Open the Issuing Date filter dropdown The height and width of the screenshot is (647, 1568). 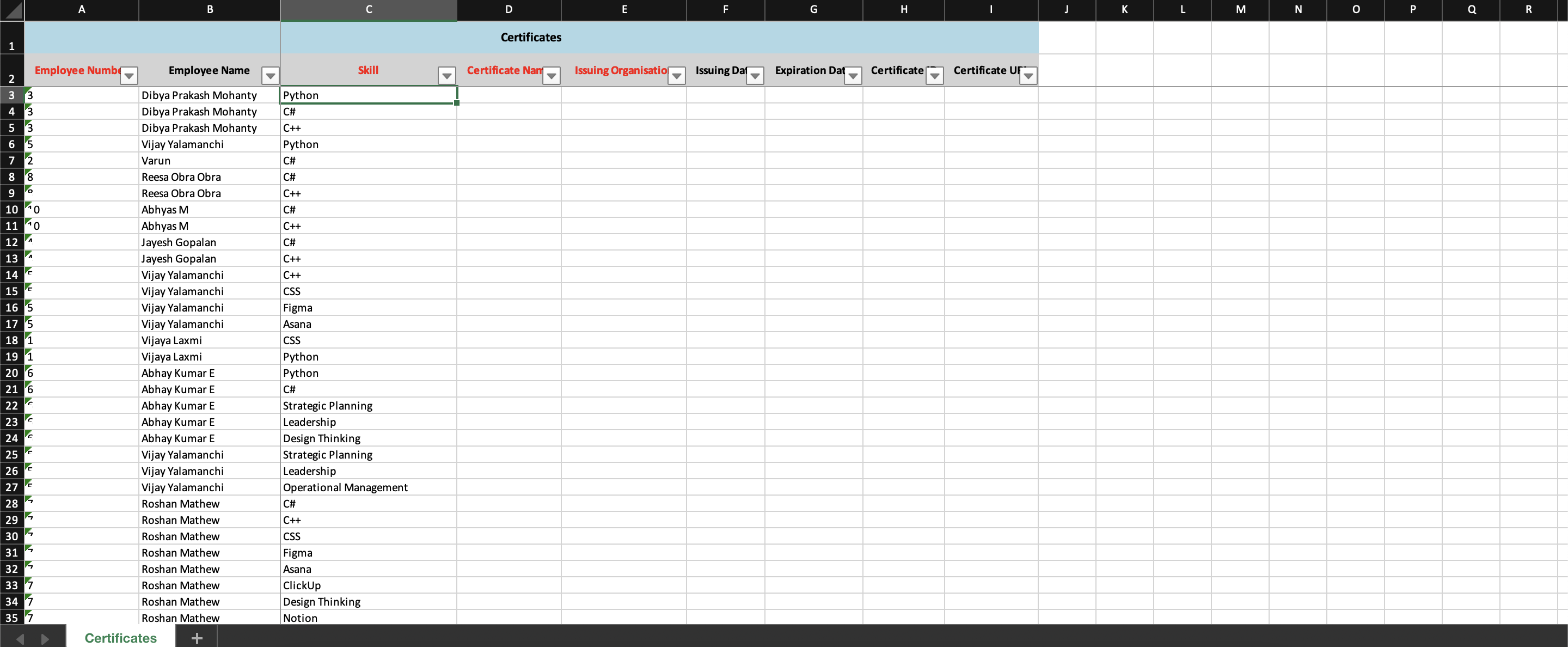click(754, 76)
